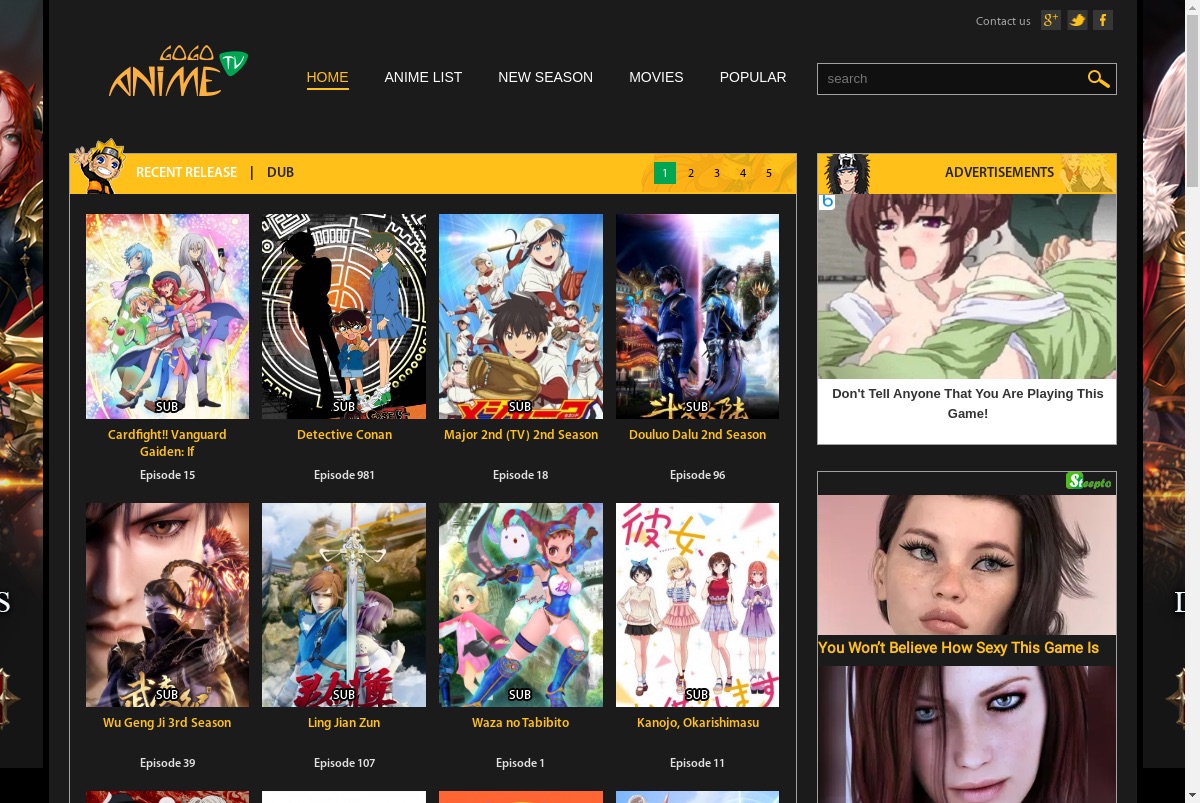Open Ling Jian Zun poster thumbnail
This screenshot has height=803, width=1200.
coord(344,605)
